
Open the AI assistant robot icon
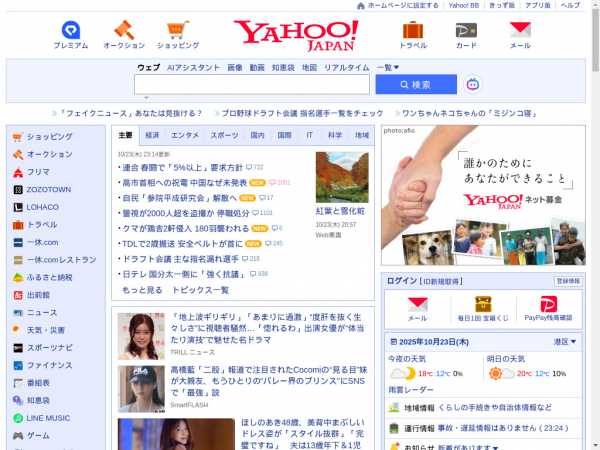click(473, 85)
